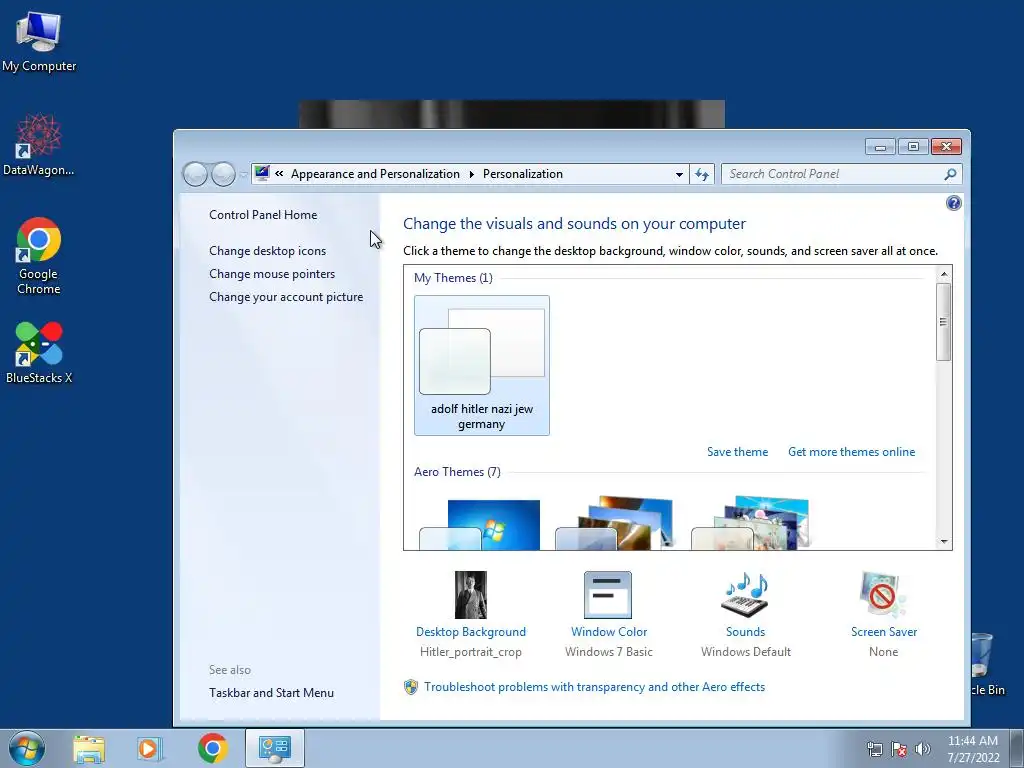This screenshot has width=1024, height=768.
Task: Open Chrome from the taskbar
Action: pyautogui.click(x=213, y=748)
